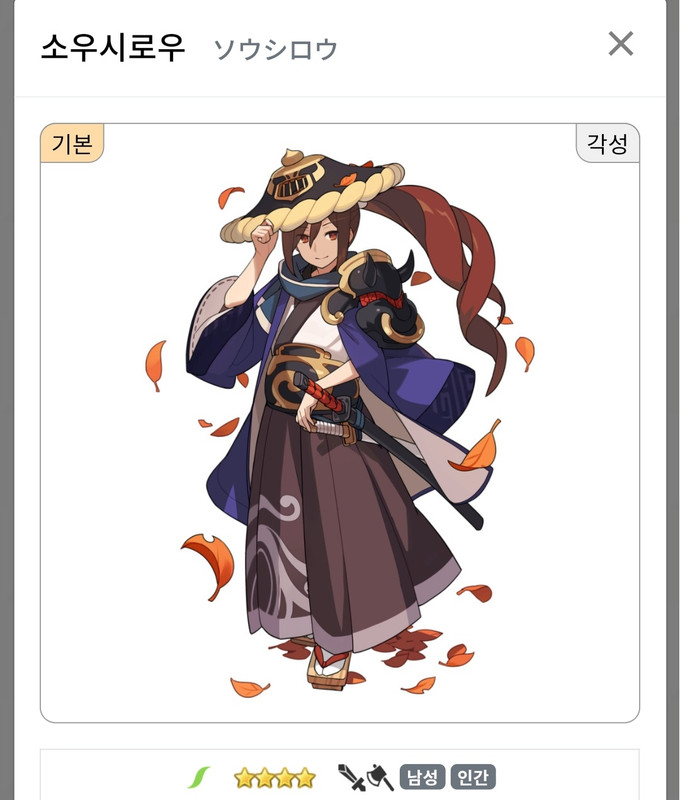
Task: Switch to the 각성 artwork tab
Action: [607, 143]
